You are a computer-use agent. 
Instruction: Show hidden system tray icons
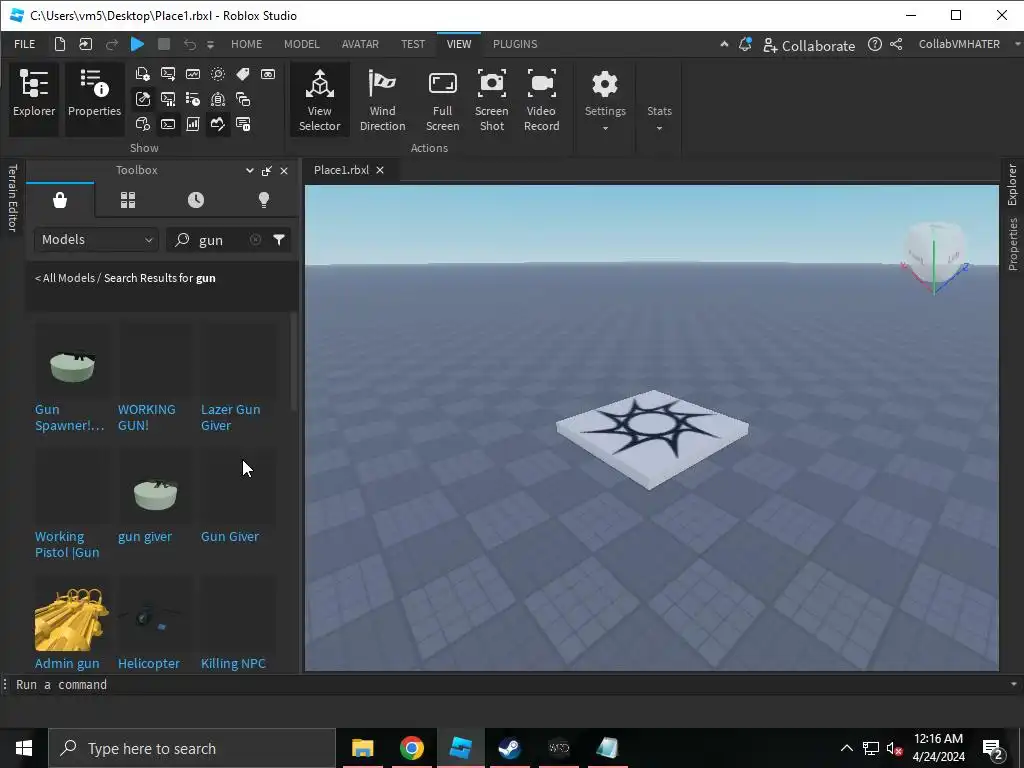click(x=846, y=748)
